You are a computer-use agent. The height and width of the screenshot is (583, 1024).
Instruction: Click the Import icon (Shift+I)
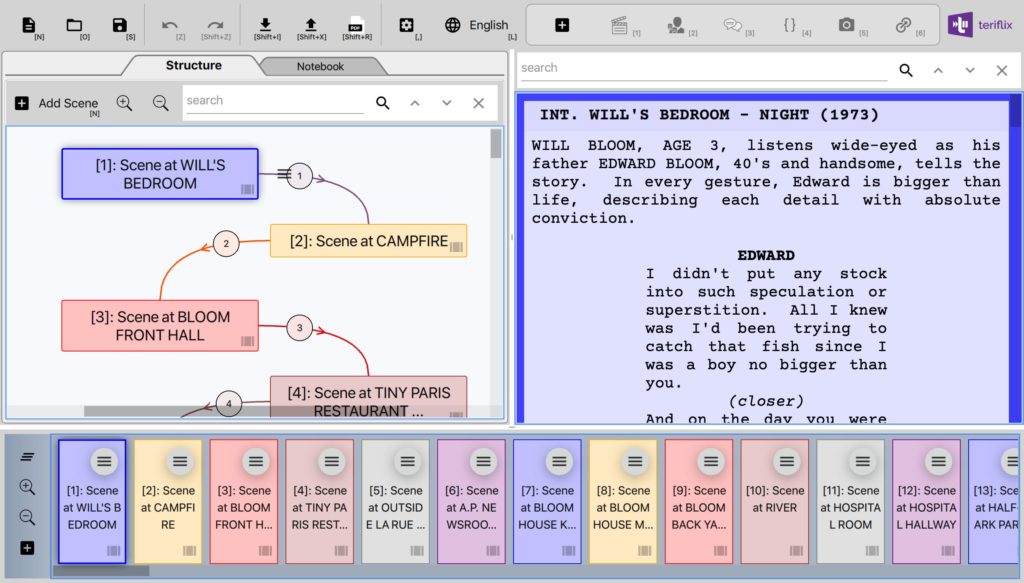[x=265, y=25]
